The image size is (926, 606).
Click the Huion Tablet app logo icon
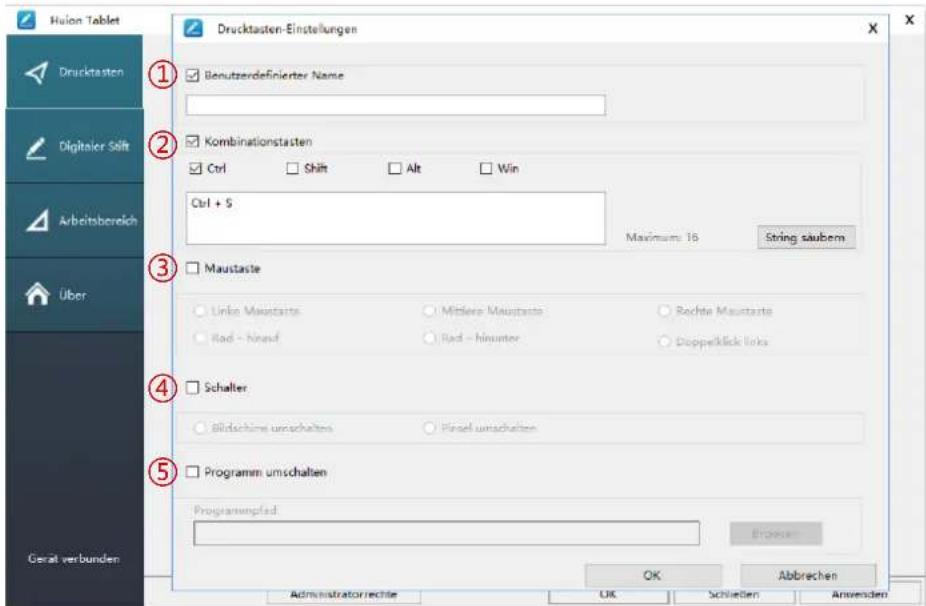pyautogui.click(x=27, y=20)
